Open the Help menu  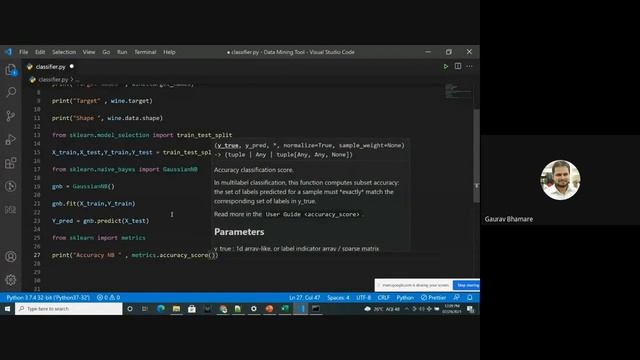pos(169,52)
